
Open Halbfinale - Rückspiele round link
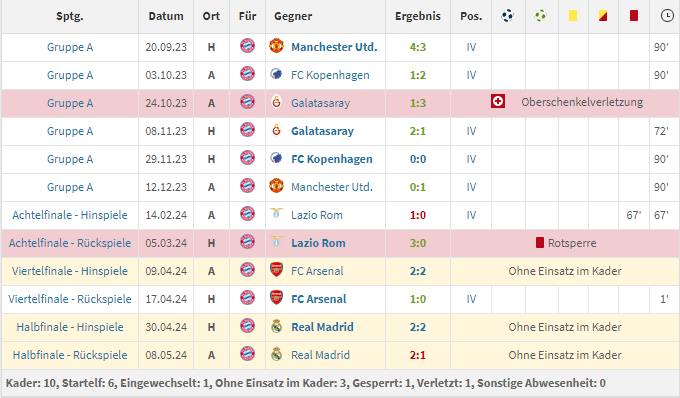tap(70, 355)
